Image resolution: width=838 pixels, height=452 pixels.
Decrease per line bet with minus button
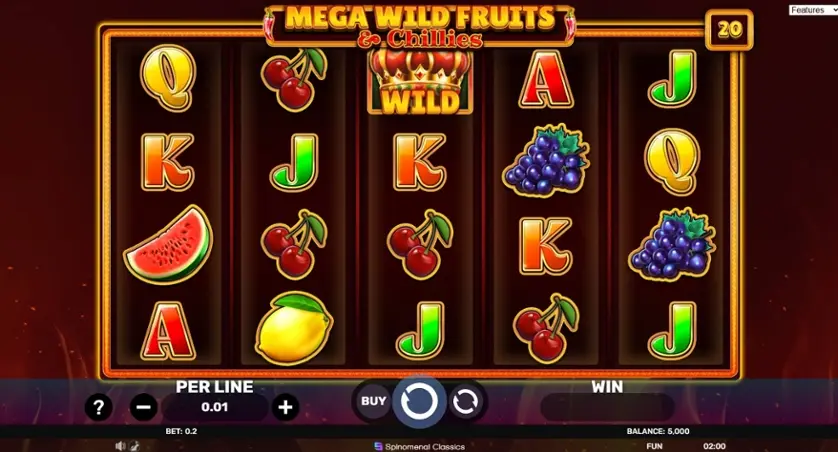[x=144, y=408]
